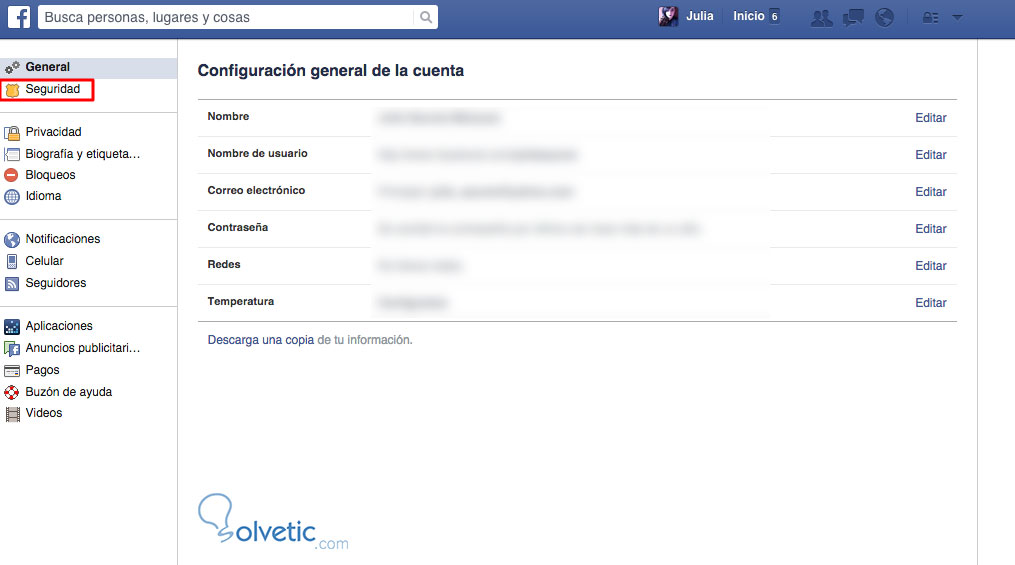This screenshot has height=565, width=1015.
Task: Click the Videos film icon
Action: pos(12,414)
